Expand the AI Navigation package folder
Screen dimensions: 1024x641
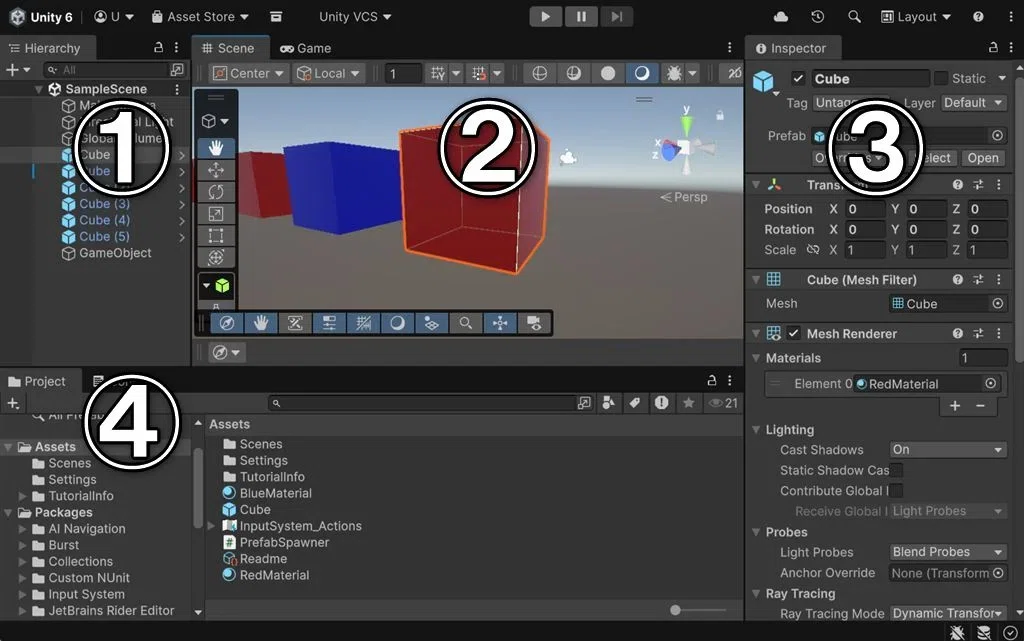point(22,529)
